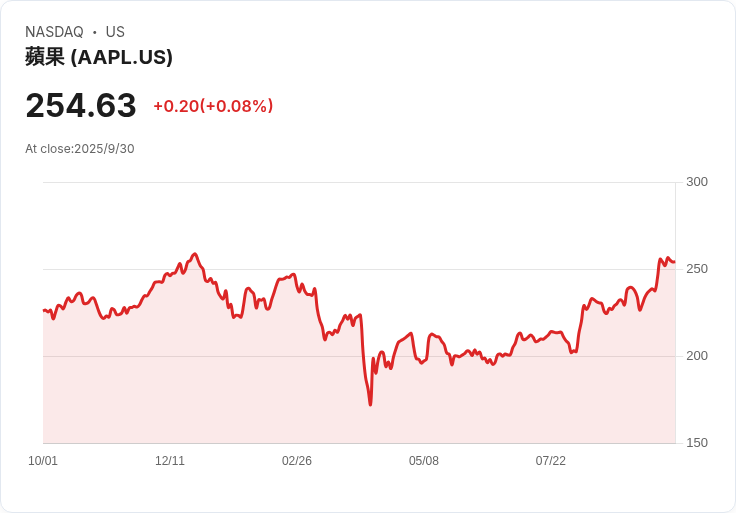
Task: Select the 05/08 date axis label
Action: point(424,461)
